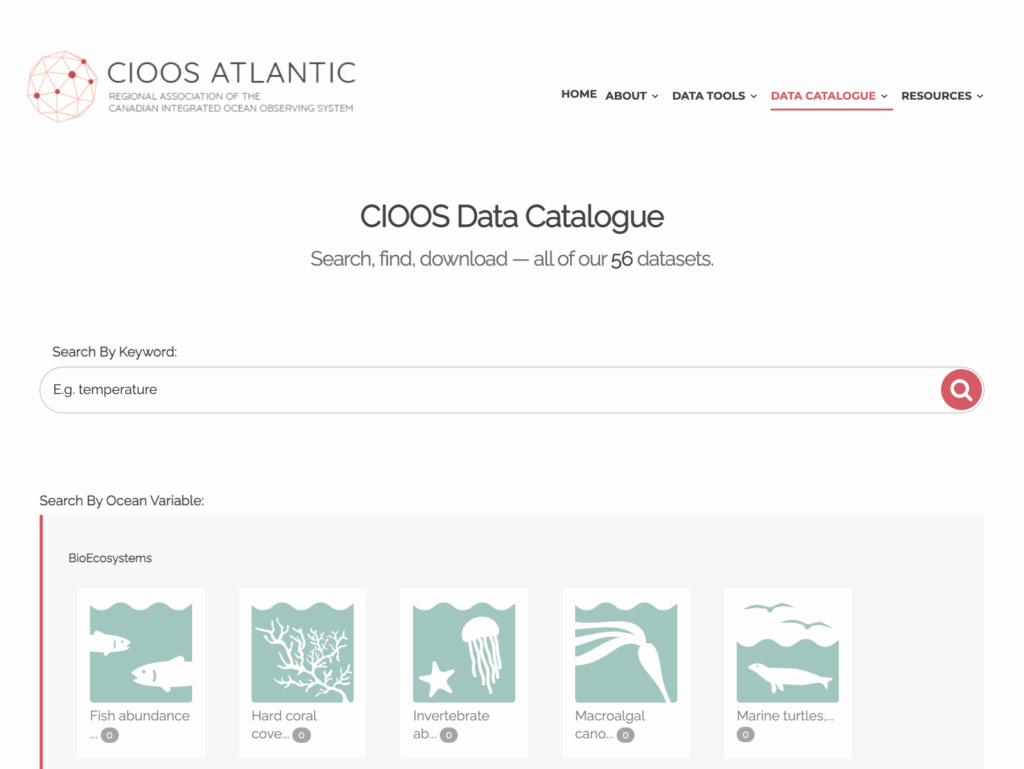Click the count badge under Marine turtles
This screenshot has width=1024, height=769.
click(746, 735)
